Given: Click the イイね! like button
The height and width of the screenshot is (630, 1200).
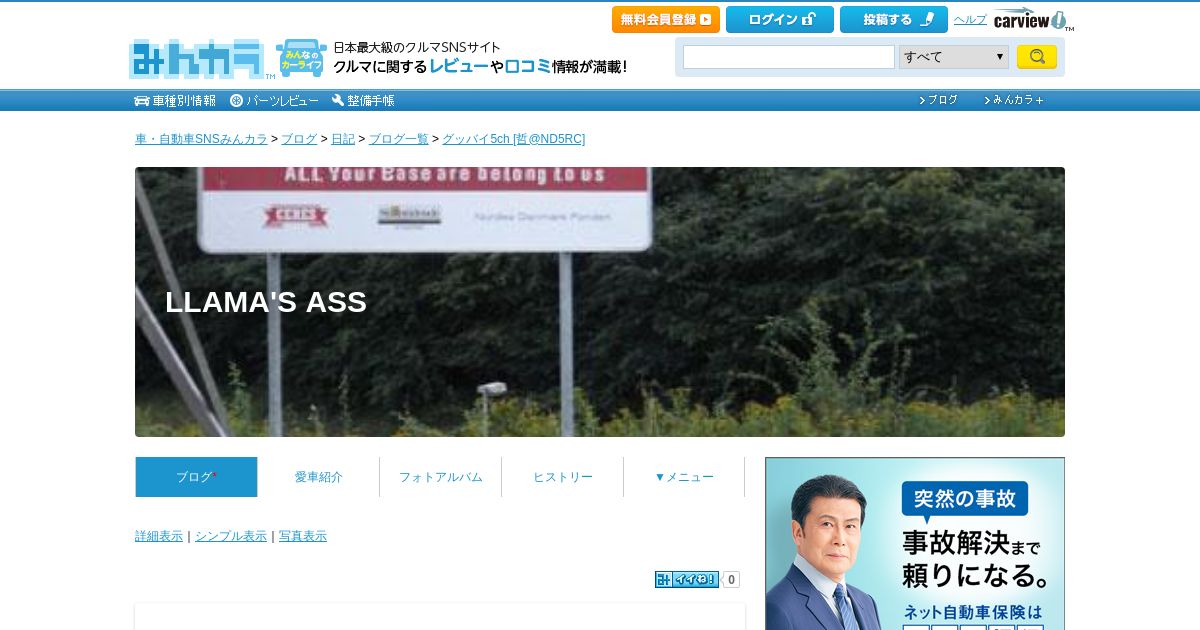Looking at the screenshot, I should pyautogui.click(x=687, y=579).
